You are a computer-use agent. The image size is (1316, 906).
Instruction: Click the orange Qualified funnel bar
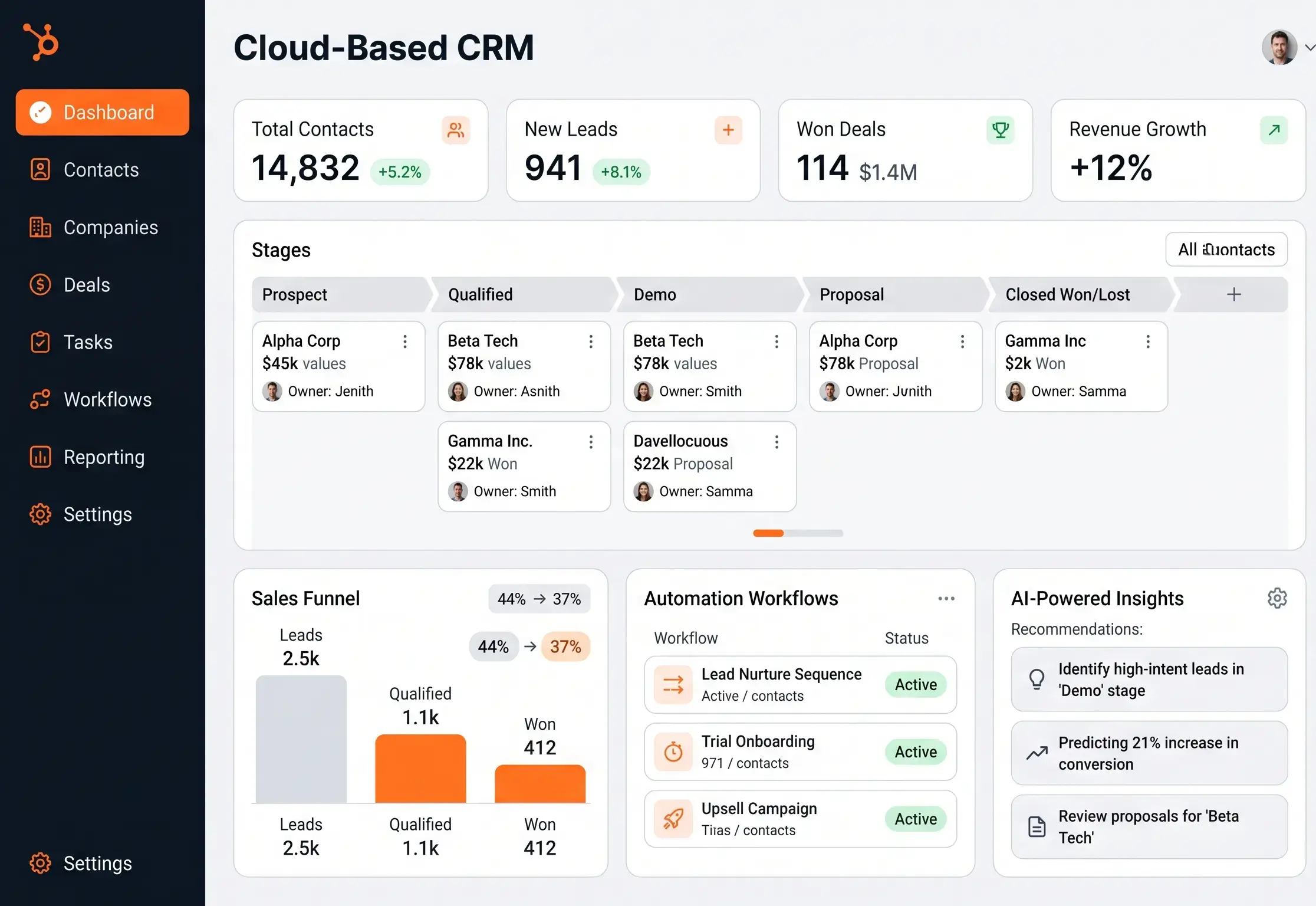coord(420,769)
